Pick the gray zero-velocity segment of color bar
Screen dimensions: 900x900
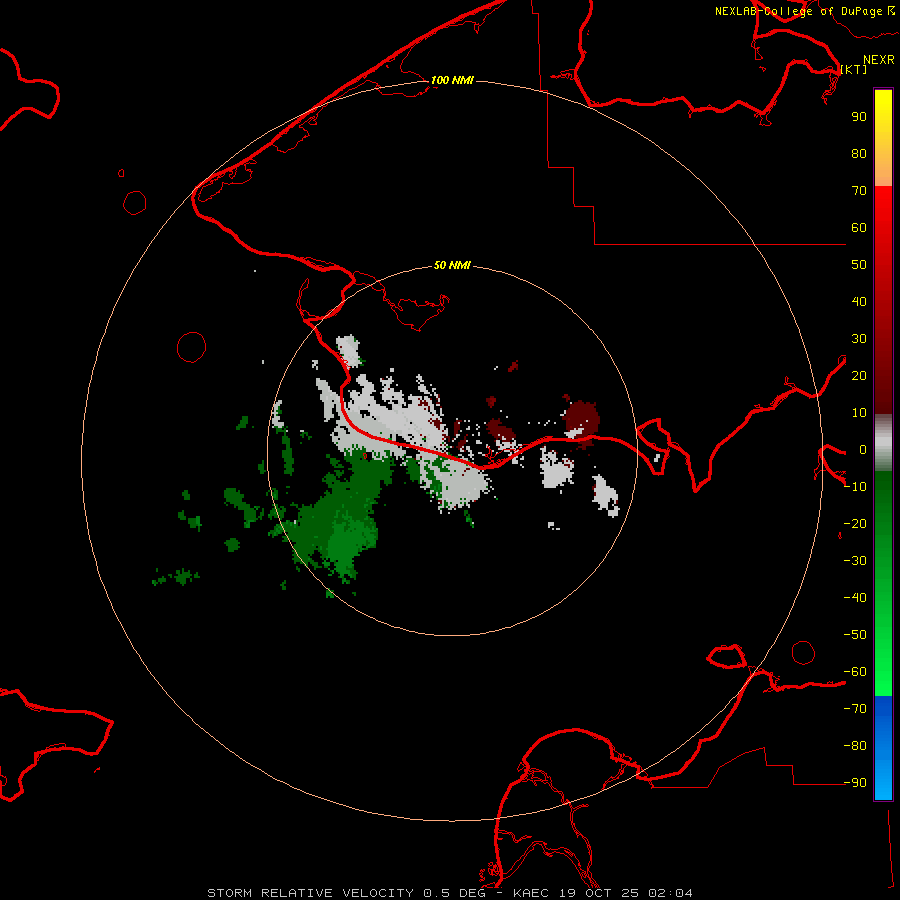(x=883, y=443)
